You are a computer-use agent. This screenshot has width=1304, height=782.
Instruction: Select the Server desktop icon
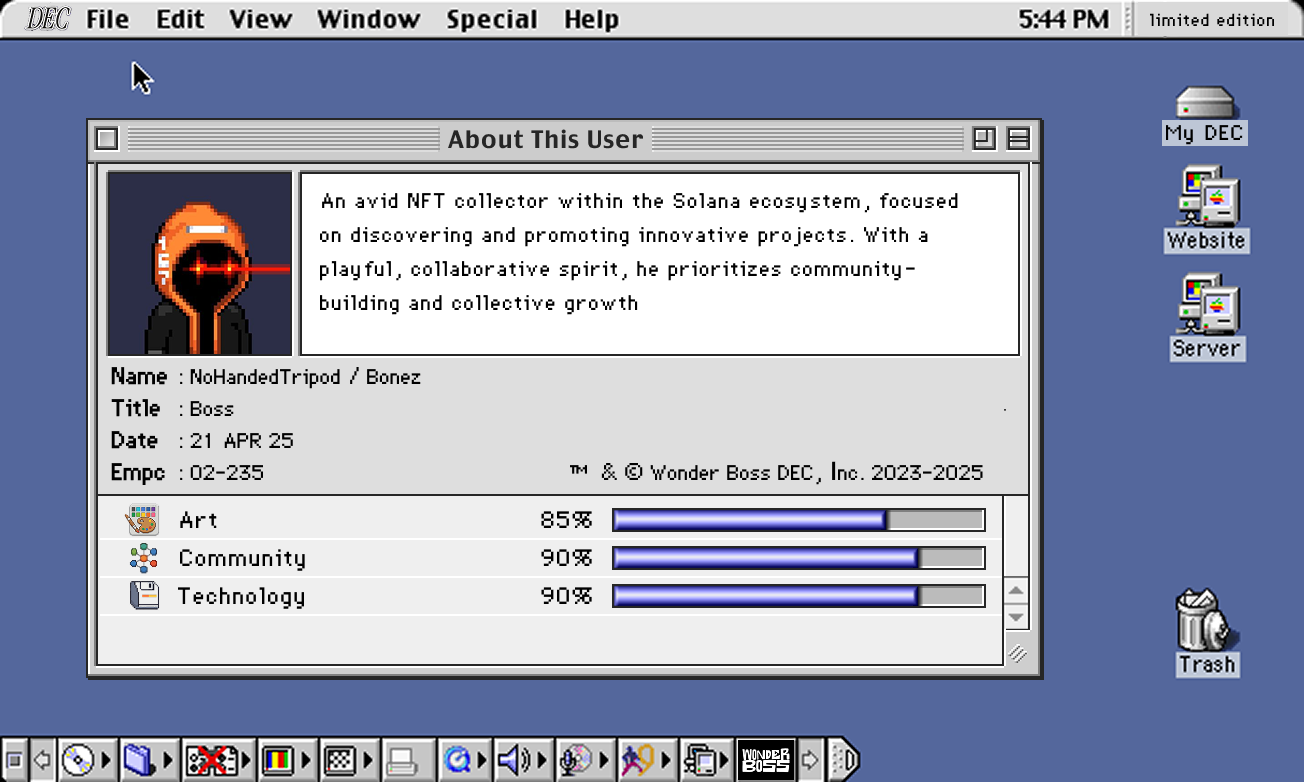point(1206,318)
